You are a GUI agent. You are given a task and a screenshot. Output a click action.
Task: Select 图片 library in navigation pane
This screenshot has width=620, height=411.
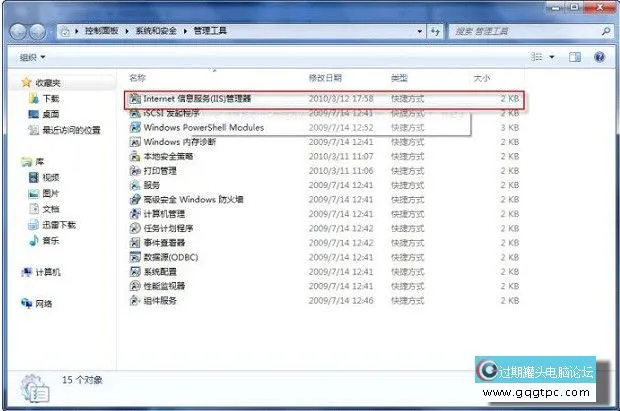click(x=51, y=193)
